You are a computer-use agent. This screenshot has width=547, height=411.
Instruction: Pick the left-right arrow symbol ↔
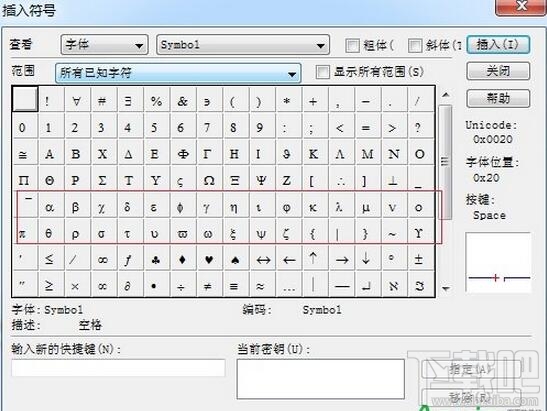pyautogui.click(x=262, y=259)
